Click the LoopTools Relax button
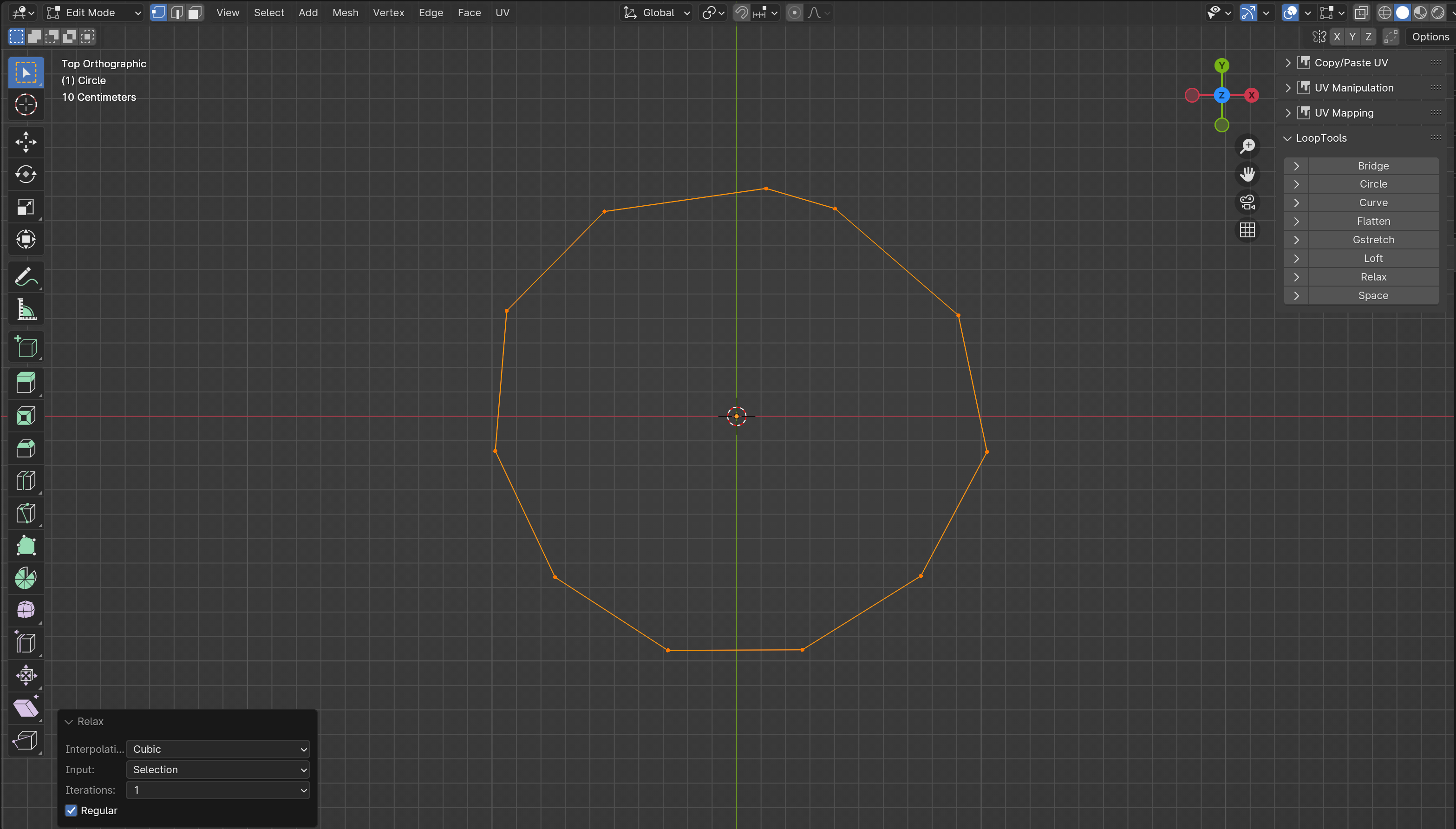 [x=1373, y=277]
